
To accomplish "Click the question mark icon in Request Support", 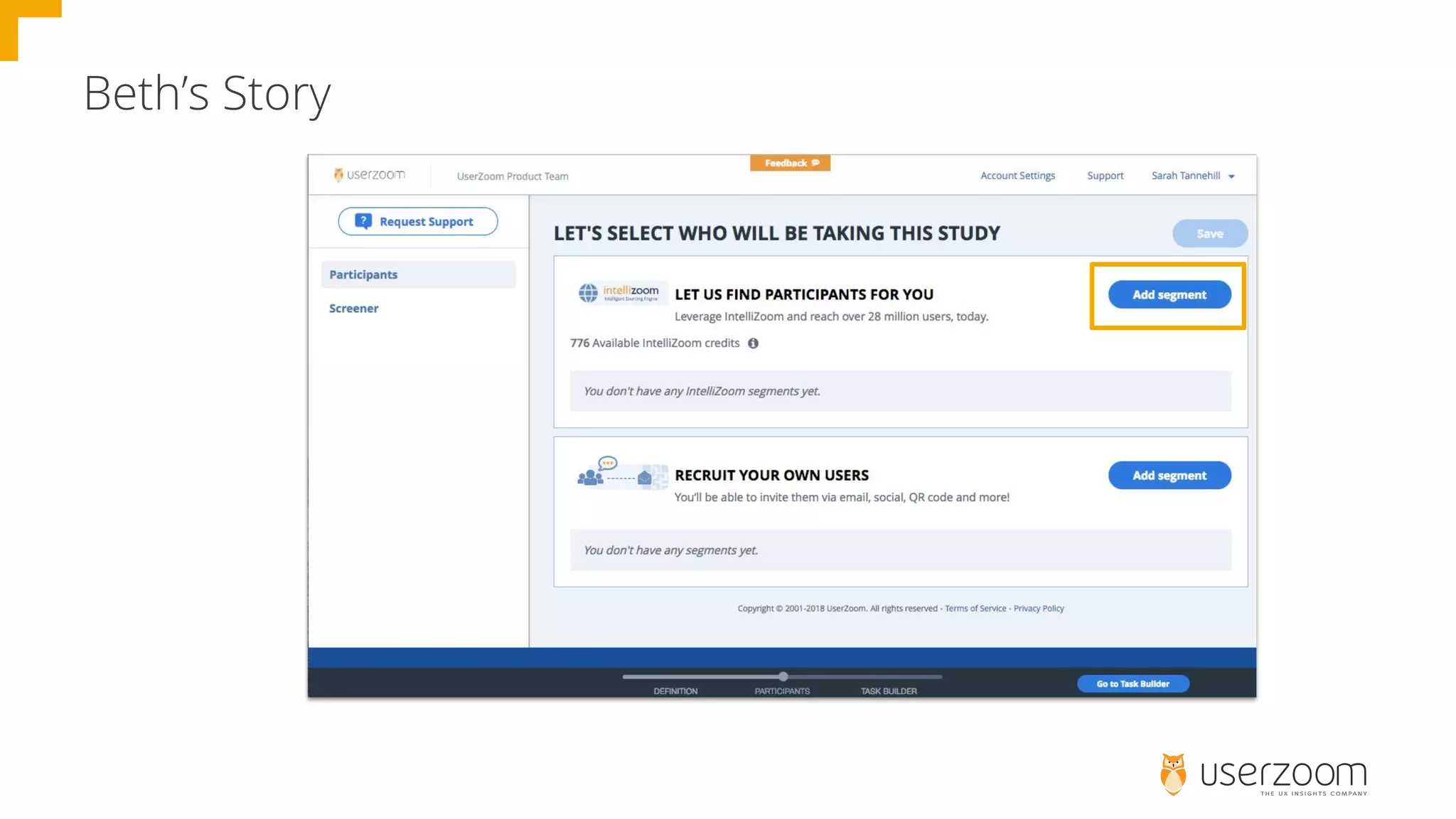I will tap(363, 221).
